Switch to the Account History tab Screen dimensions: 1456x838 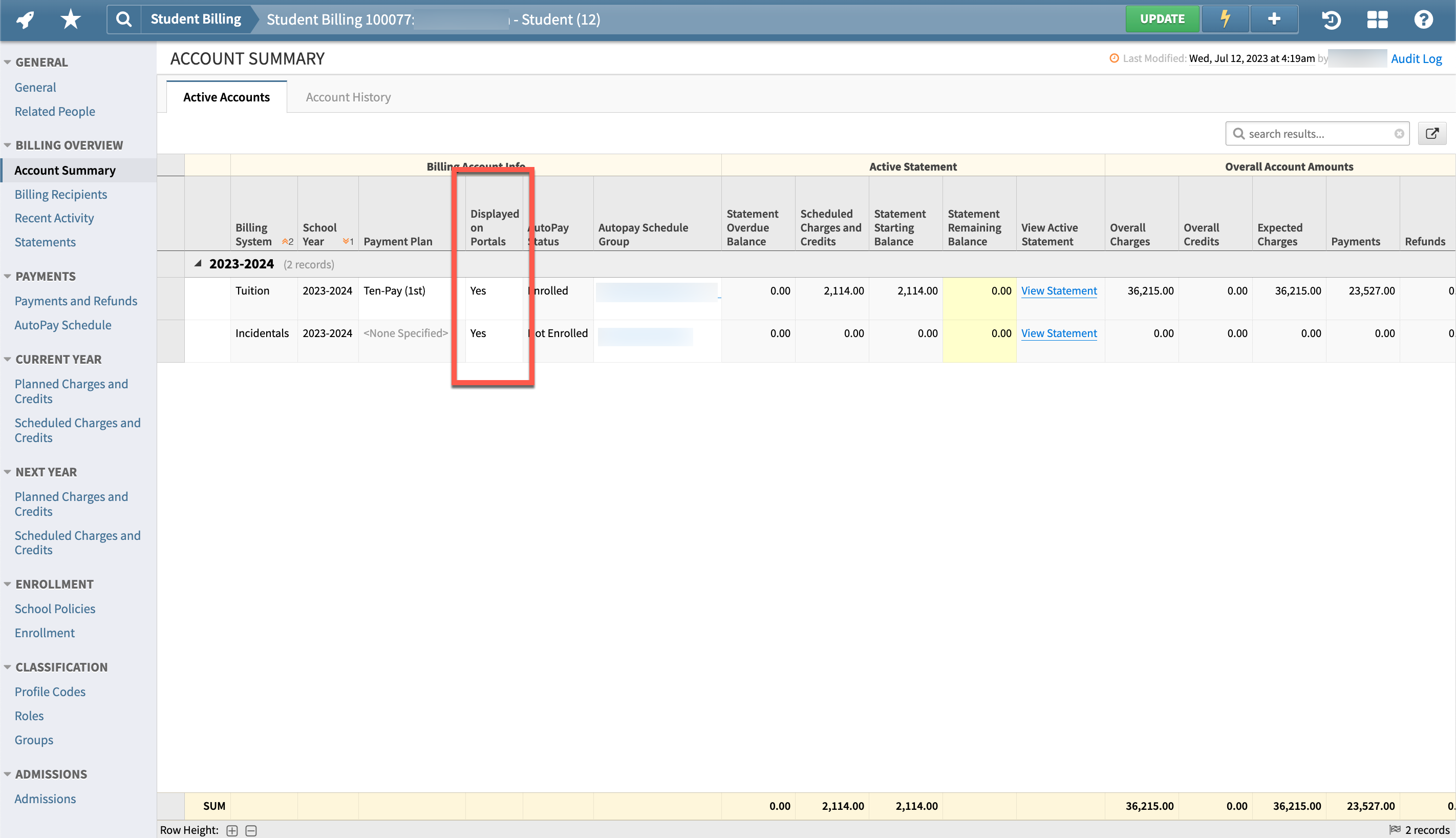coord(348,97)
